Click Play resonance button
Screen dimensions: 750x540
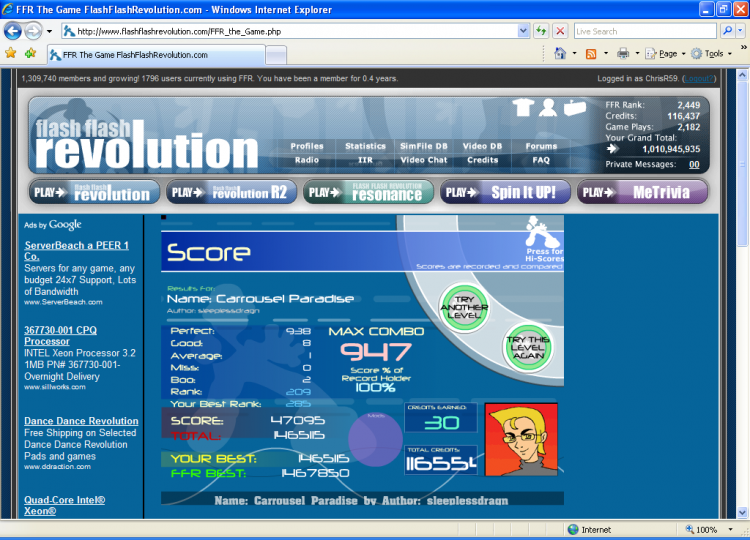pyautogui.click(x=368, y=192)
